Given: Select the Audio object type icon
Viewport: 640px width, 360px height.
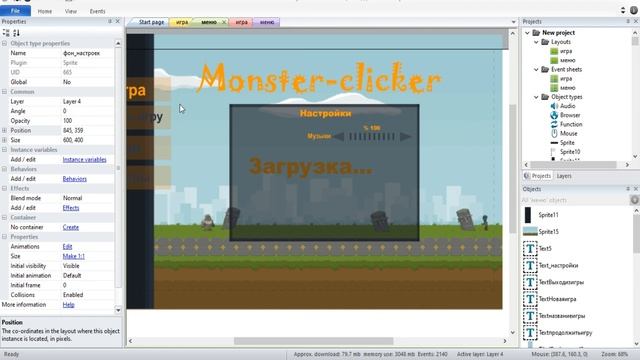Looking at the screenshot, I should click(x=554, y=106).
